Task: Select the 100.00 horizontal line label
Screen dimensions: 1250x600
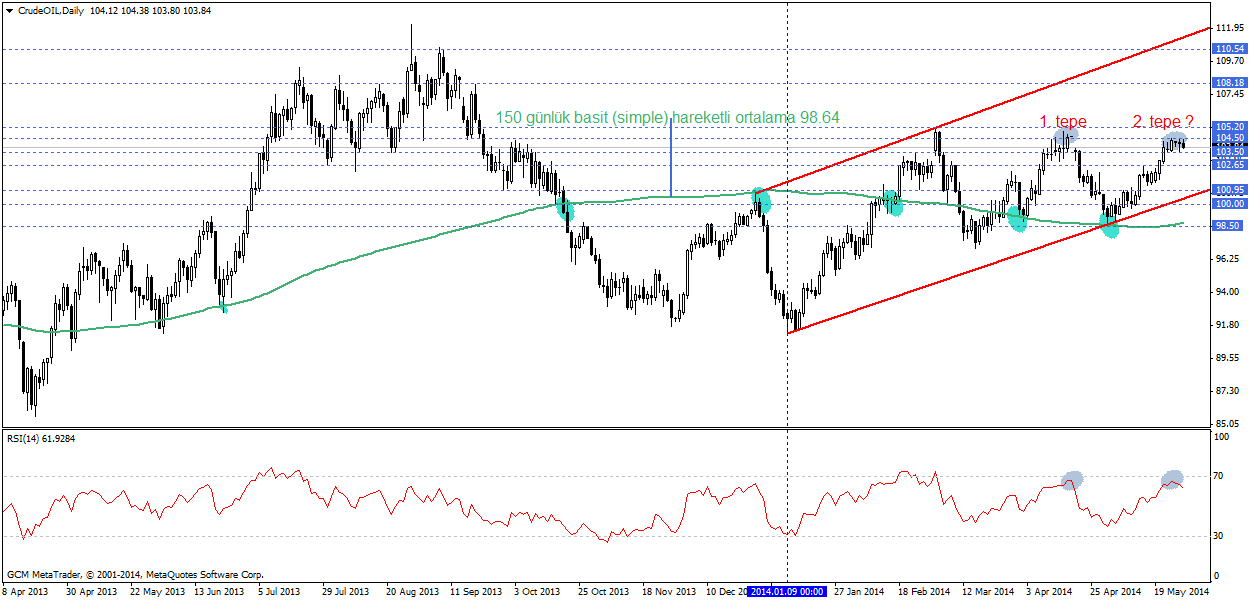Action: [x=1228, y=204]
